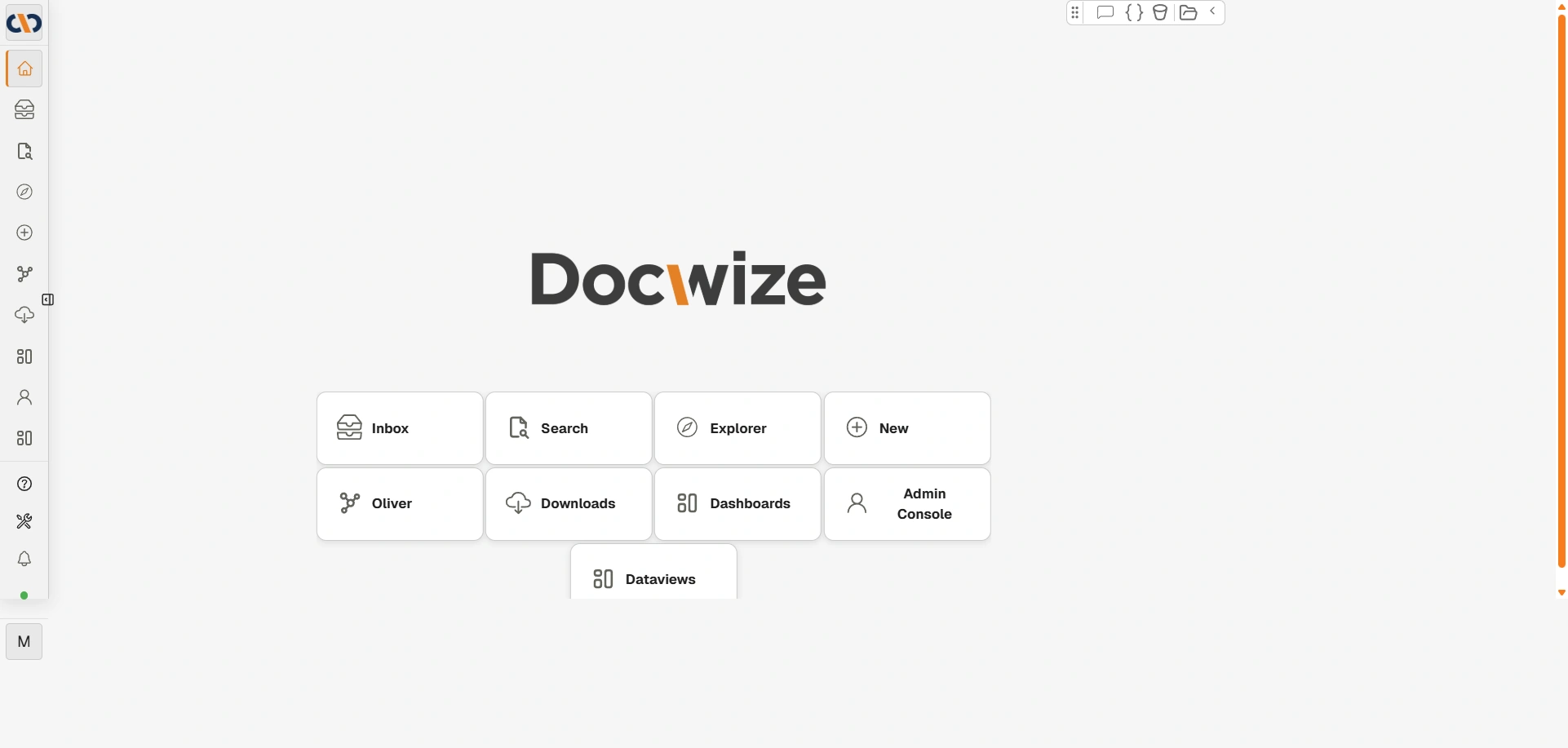Click the drag handle on top toolbar

click(1075, 12)
